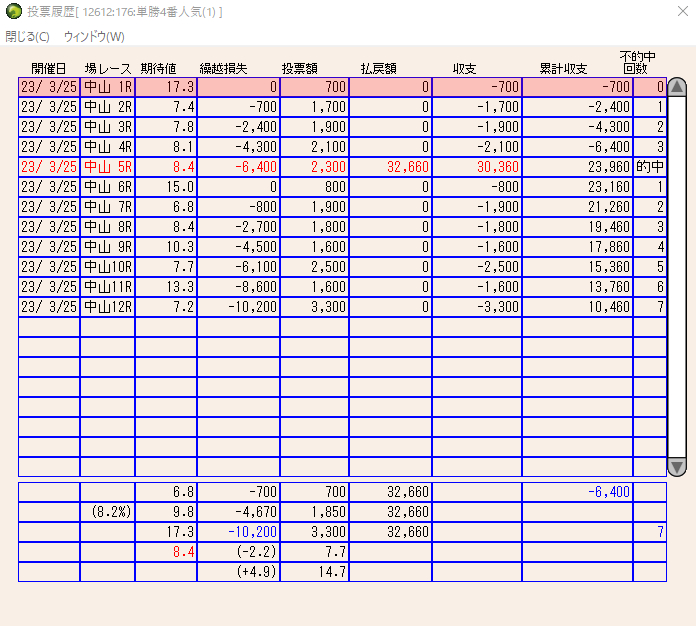Click balance -2,500 in 10R row
Image resolution: width=696 pixels, height=626 pixels.
477,267
